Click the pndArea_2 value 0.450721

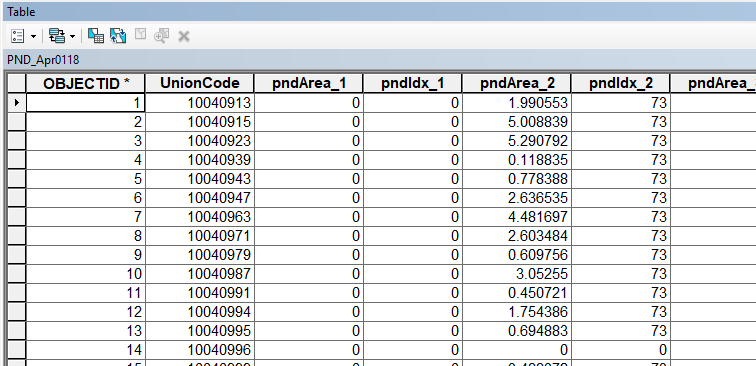pos(517,293)
